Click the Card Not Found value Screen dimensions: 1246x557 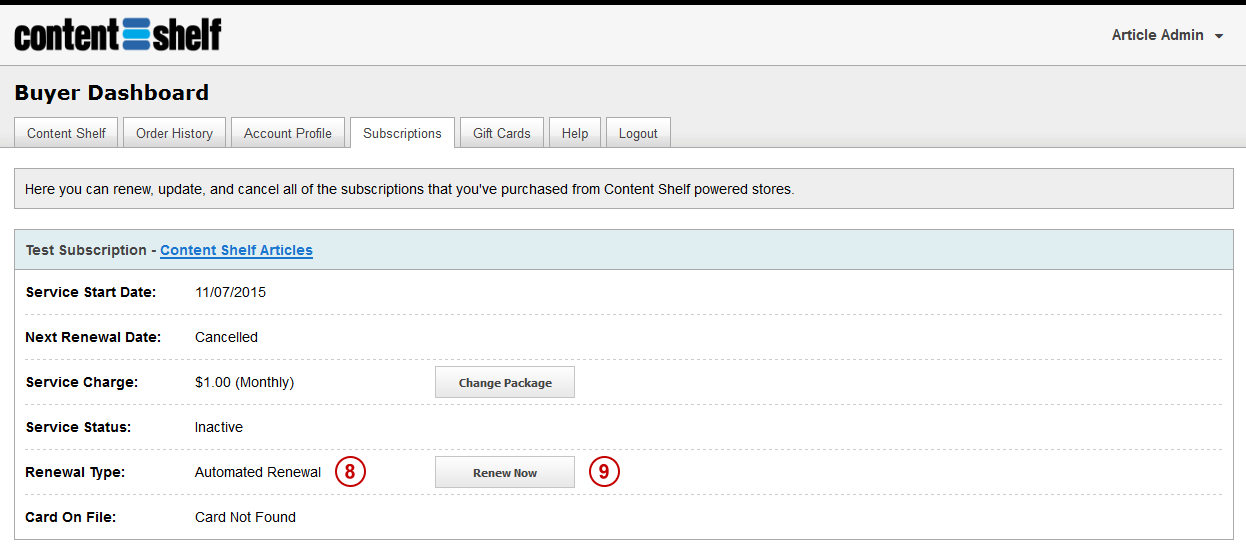(245, 517)
